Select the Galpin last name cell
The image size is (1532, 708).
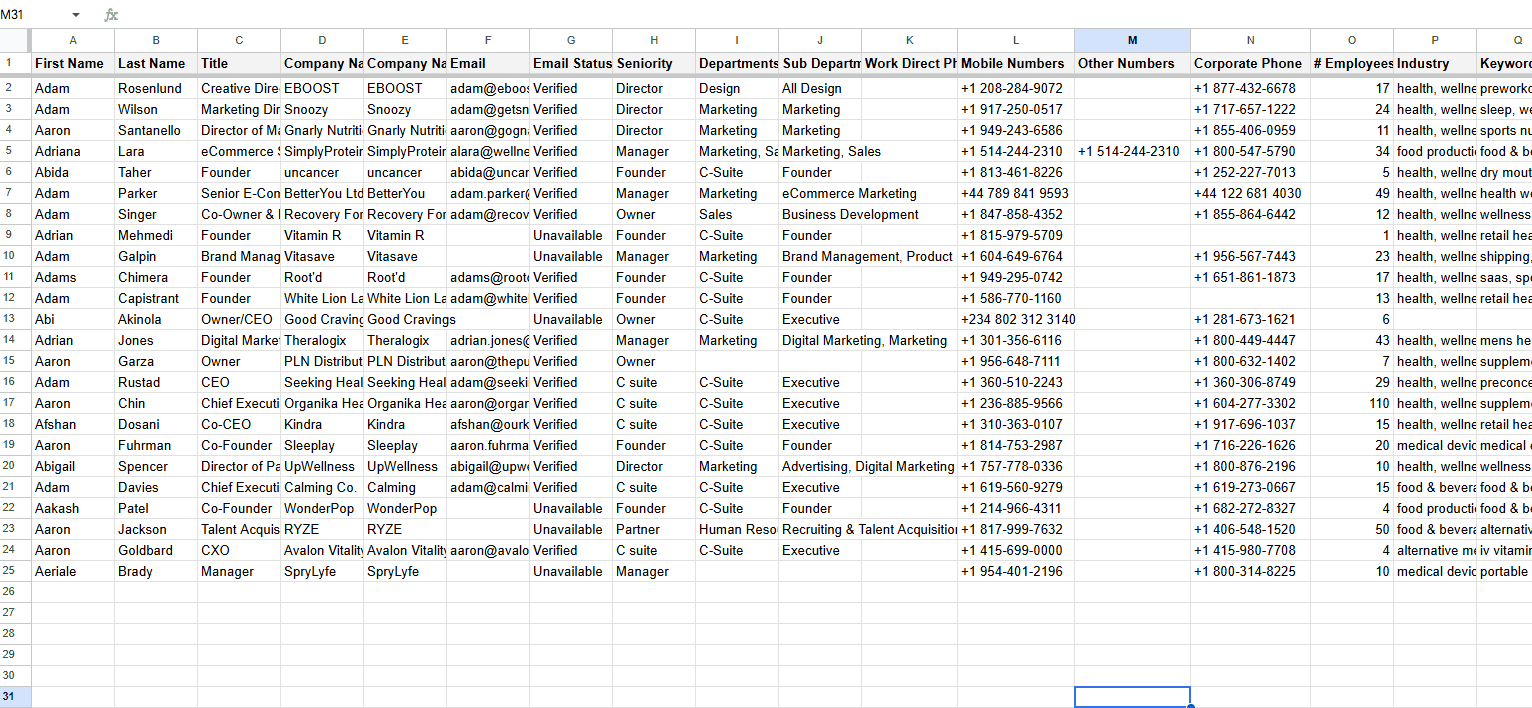point(156,256)
